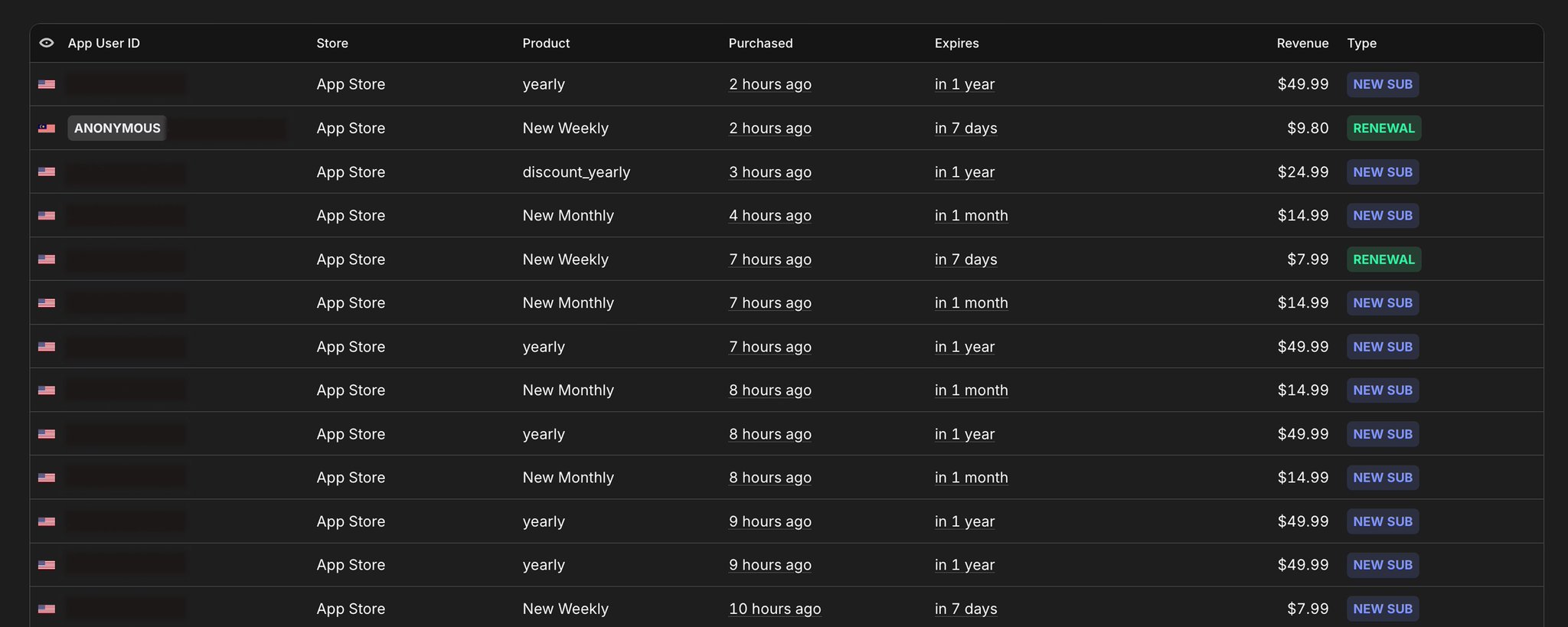1568x627 pixels.
Task: Click the App User ID column header
Action: click(104, 43)
